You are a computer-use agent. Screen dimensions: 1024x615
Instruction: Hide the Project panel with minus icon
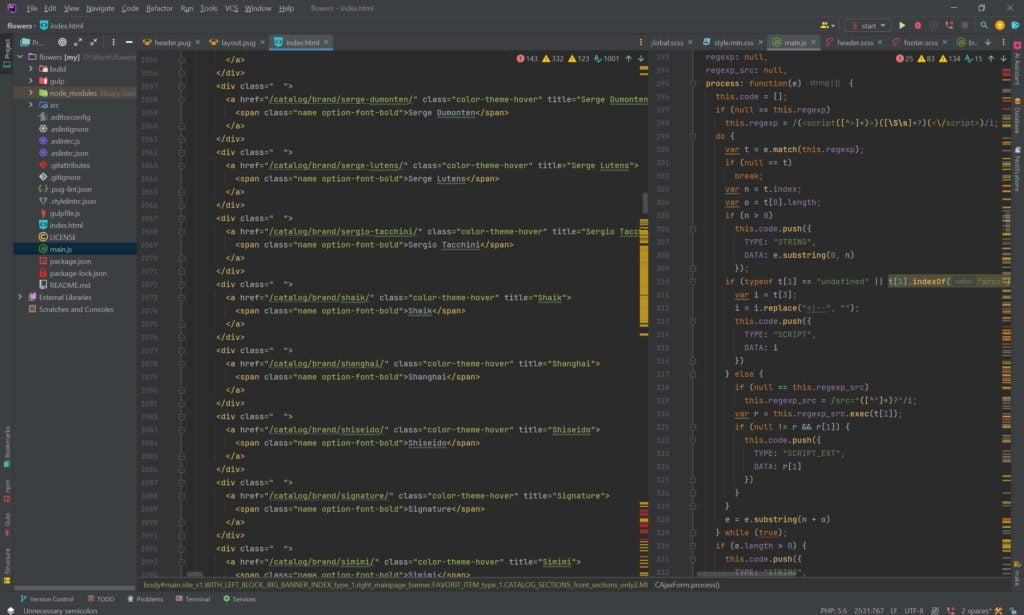coord(129,43)
